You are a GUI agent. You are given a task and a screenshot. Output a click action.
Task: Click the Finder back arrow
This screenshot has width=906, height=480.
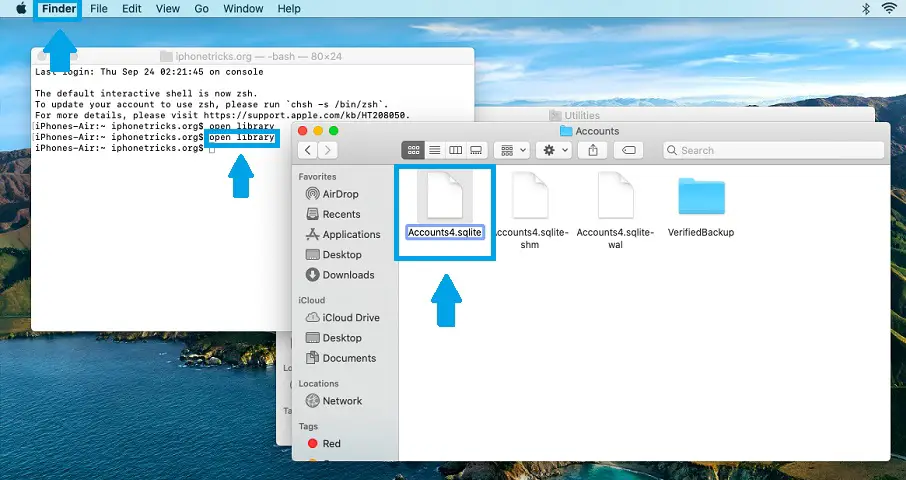click(x=308, y=150)
